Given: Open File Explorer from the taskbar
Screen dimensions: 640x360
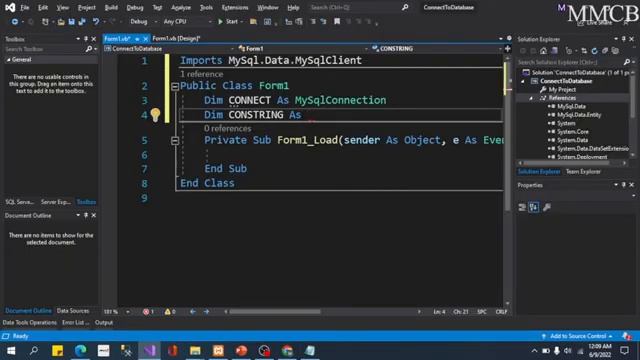Looking at the screenshot, I should 195,351.
